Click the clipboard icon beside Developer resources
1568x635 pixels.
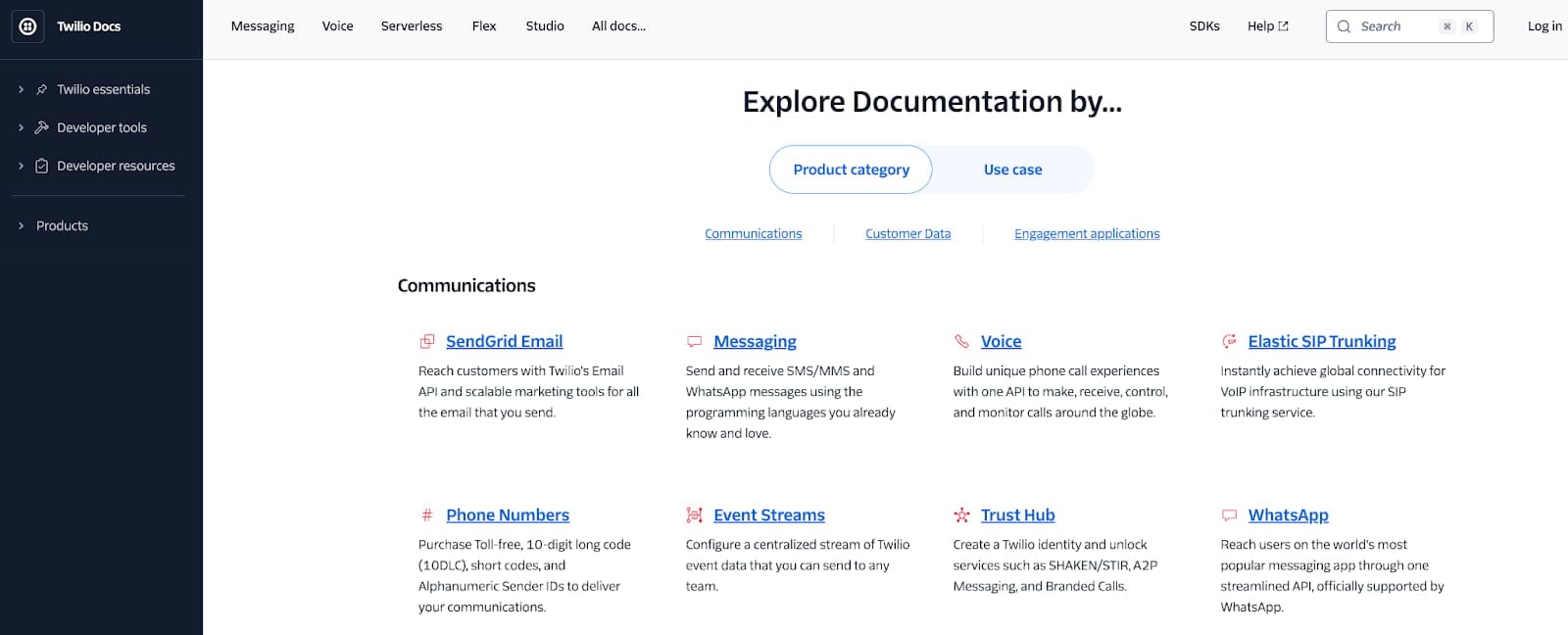pyautogui.click(x=41, y=166)
